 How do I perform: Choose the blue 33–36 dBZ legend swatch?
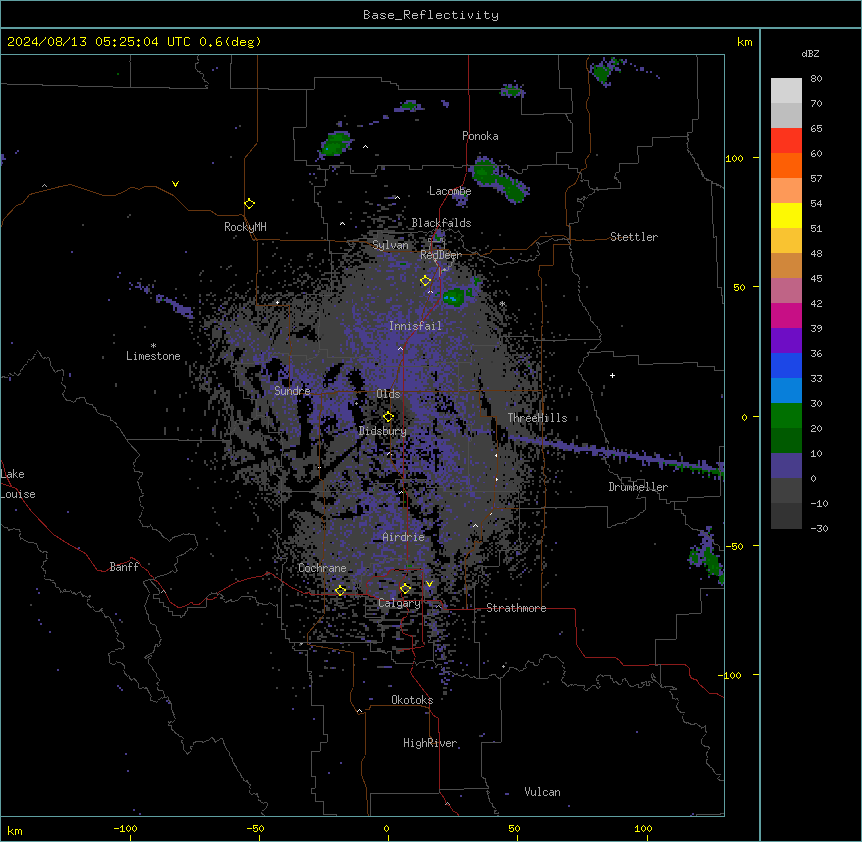(786, 365)
